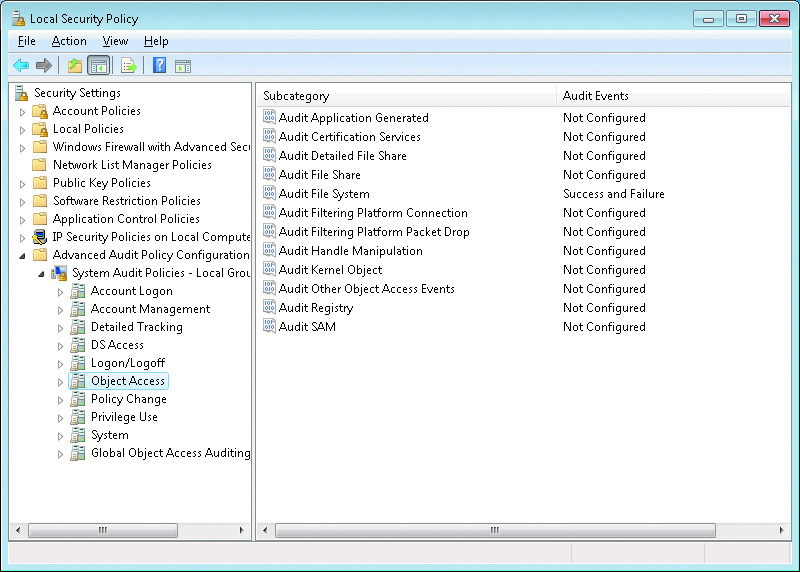Click the Audit File System policy icon
Viewport: 800px width, 572px height.
[269, 193]
